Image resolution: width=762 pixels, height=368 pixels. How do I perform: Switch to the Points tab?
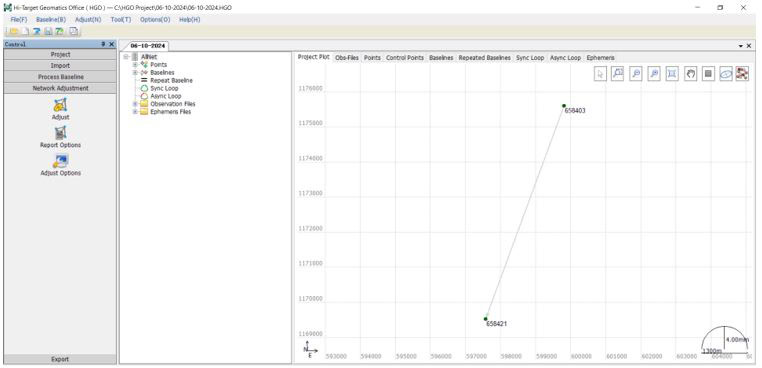pyautogui.click(x=372, y=57)
